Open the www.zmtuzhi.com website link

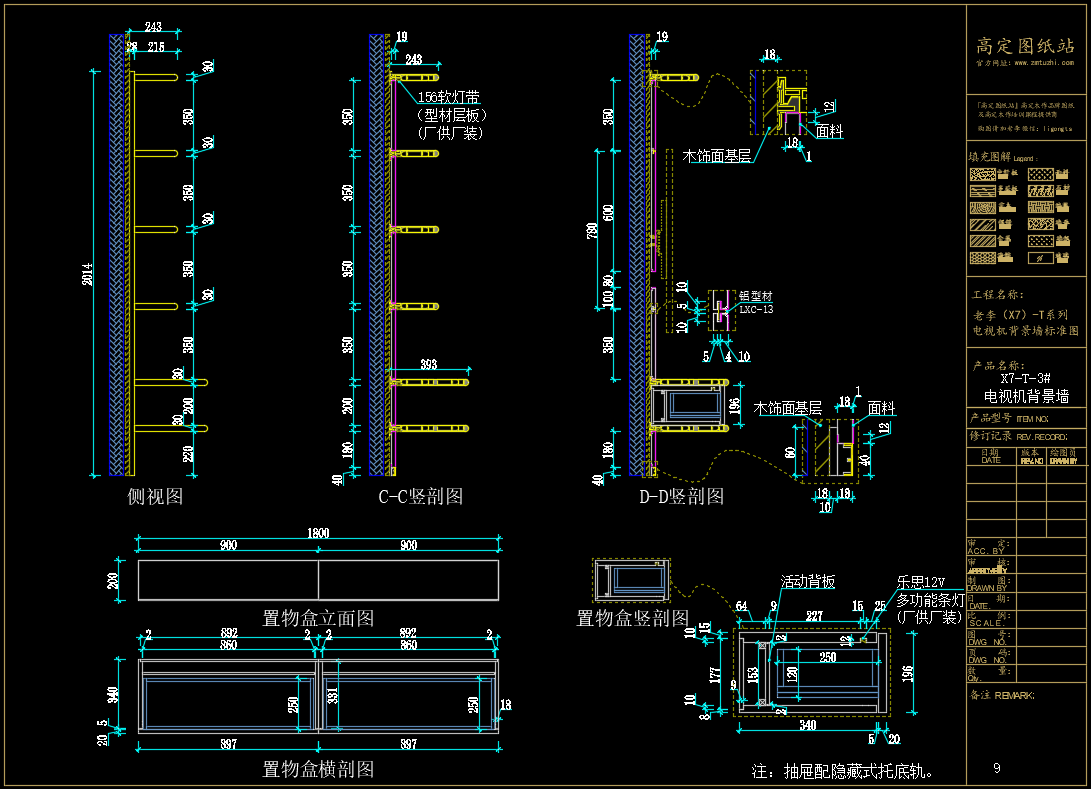coord(1036,62)
